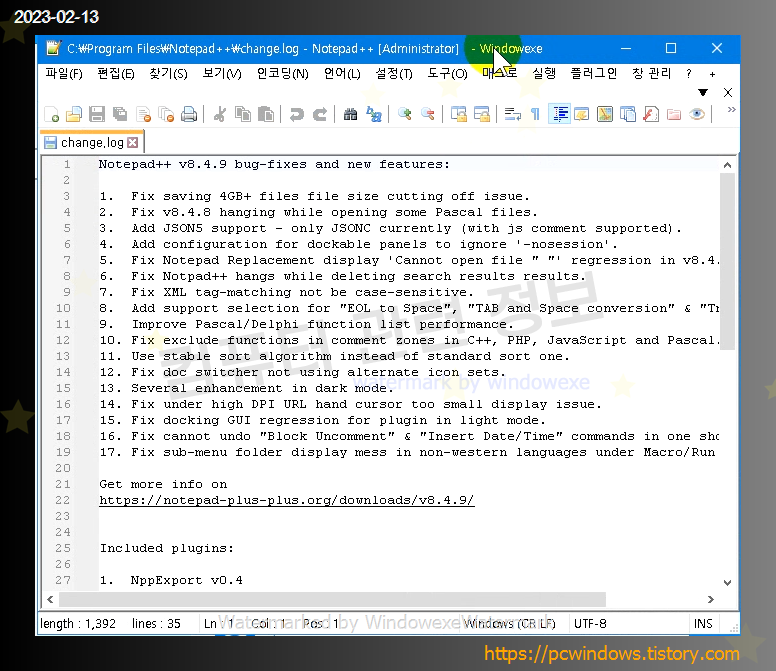Viewport: 776px width, 671px height.
Task: Toggle the Indent Guide icon
Action: point(559,114)
